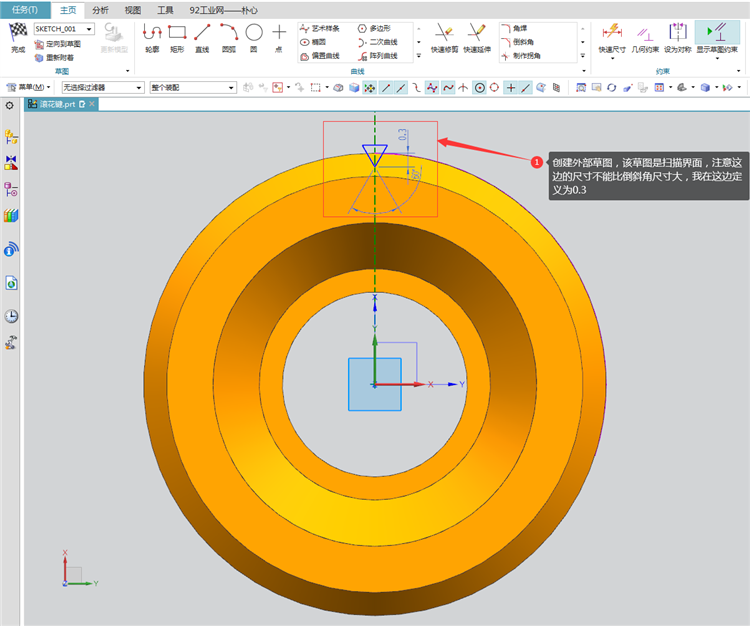Choose the 艺术样条 studio spline tool

point(320,29)
